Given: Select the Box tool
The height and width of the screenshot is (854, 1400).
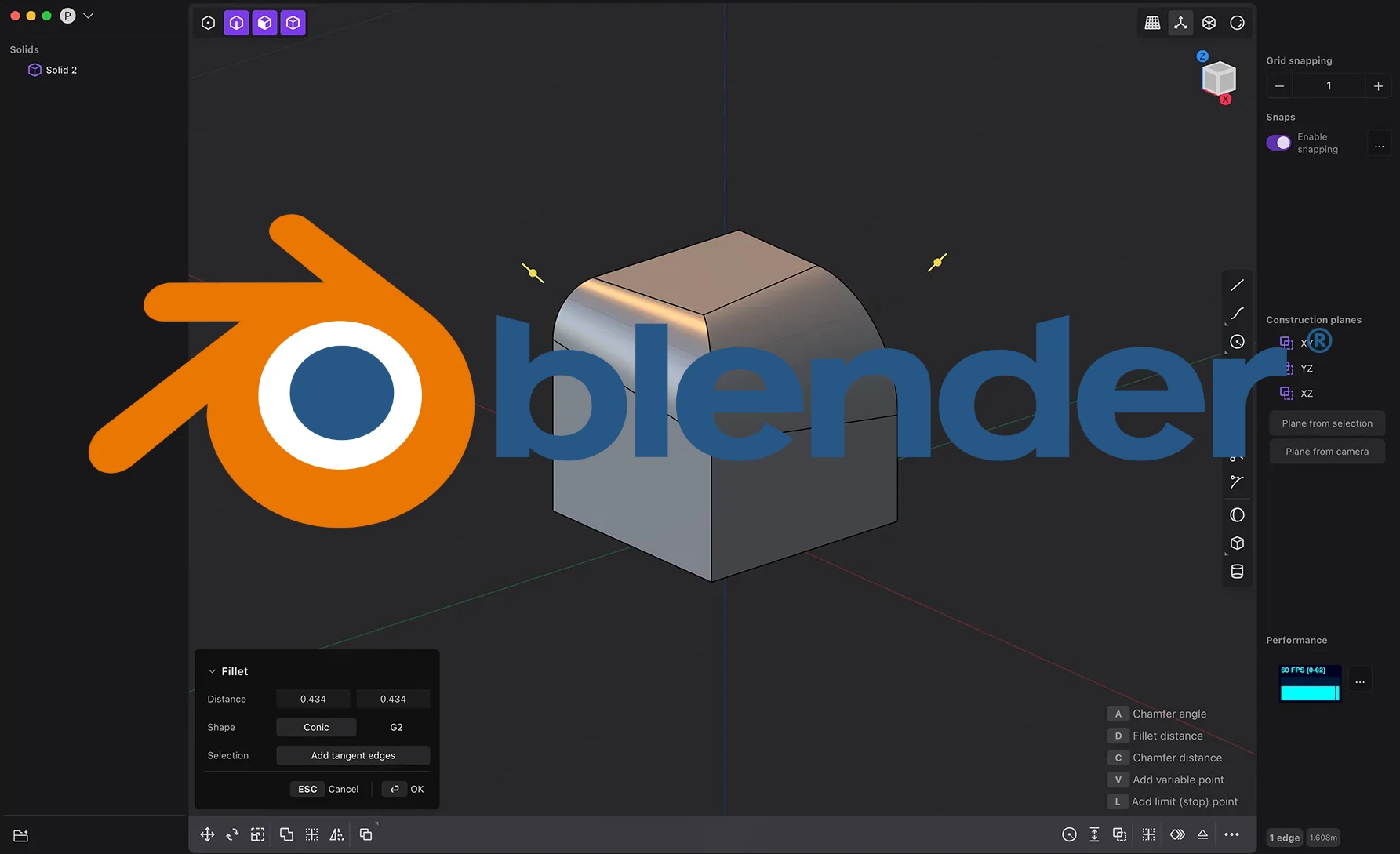Looking at the screenshot, I should tap(1237, 543).
